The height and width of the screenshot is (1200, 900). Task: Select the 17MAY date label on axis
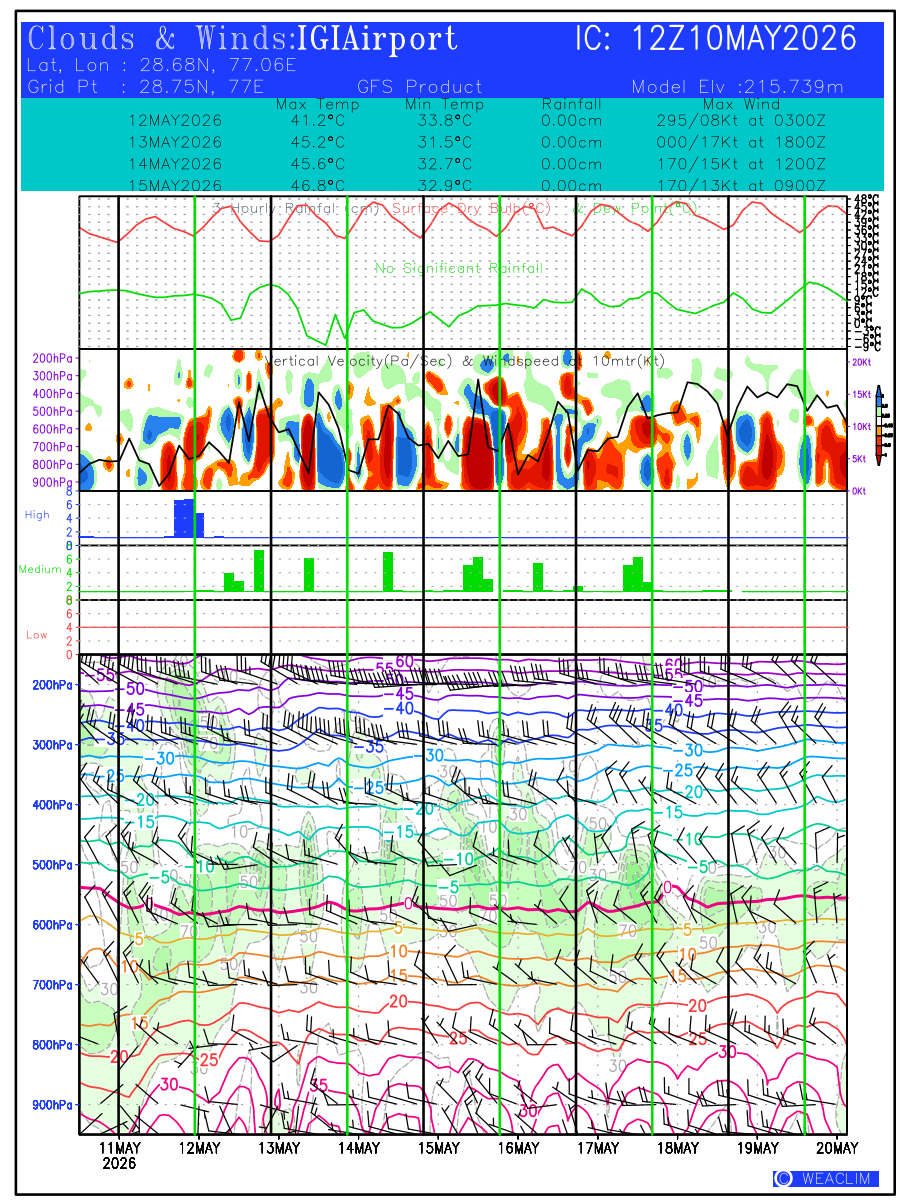(598, 1147)
